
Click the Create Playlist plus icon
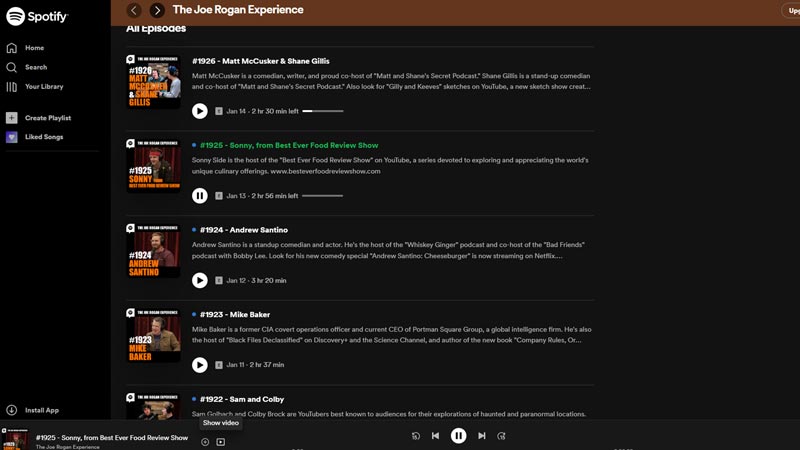point(12,118)
